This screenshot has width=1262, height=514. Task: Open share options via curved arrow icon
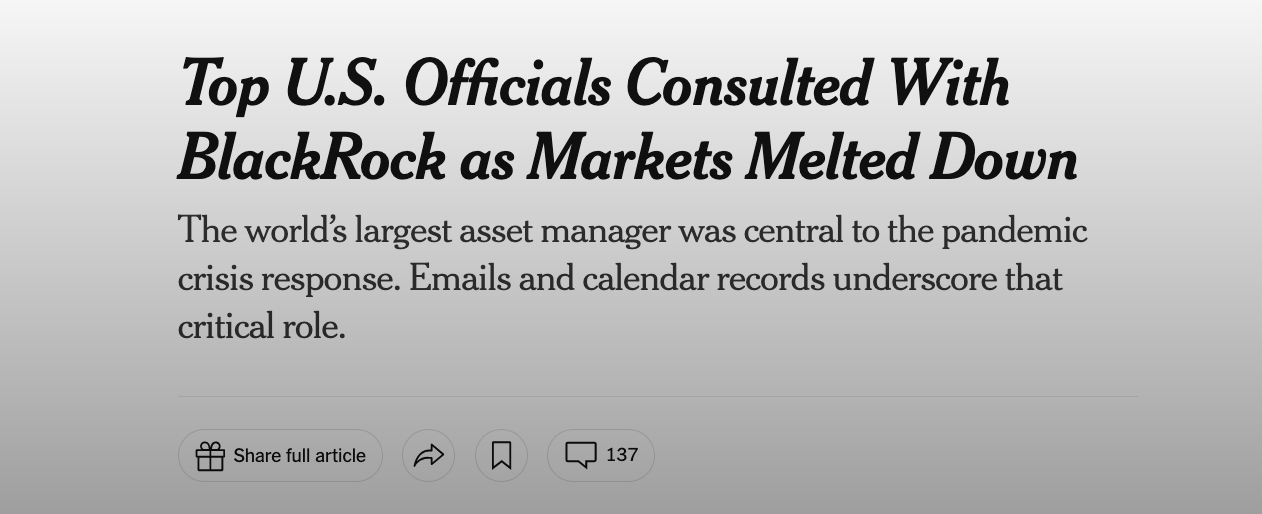click(x=429, y=456)
